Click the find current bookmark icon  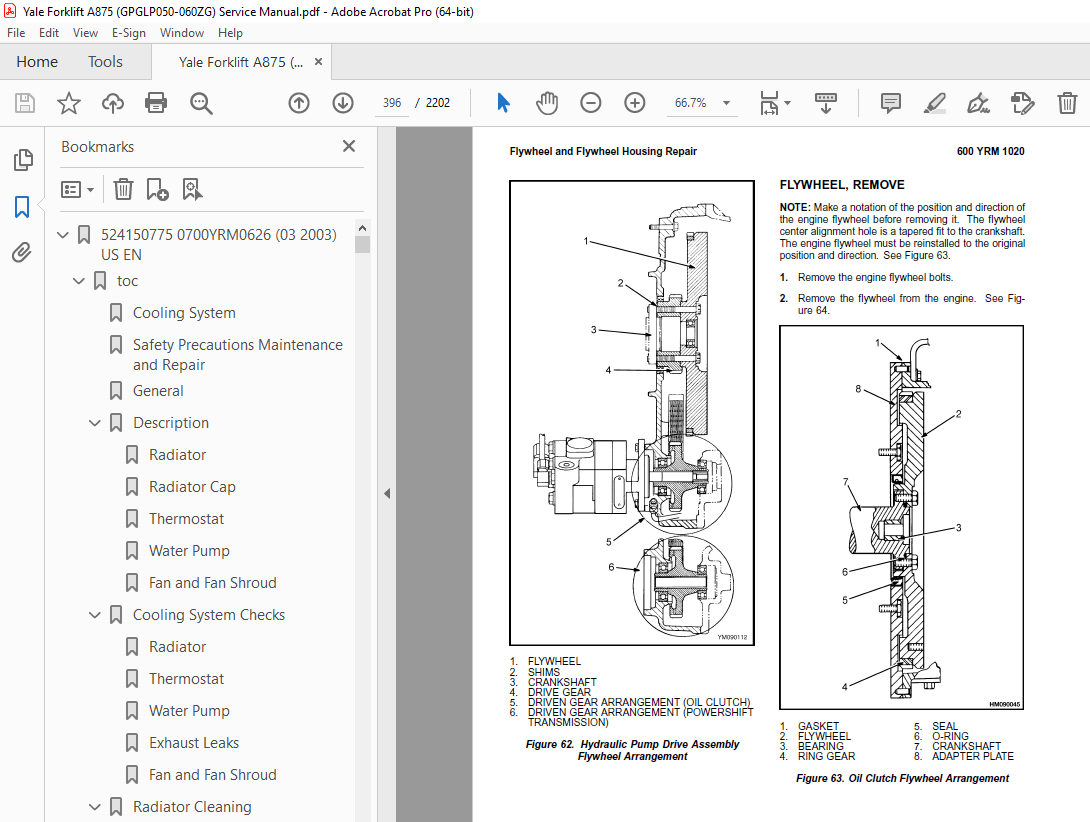[x=192, y=189]
